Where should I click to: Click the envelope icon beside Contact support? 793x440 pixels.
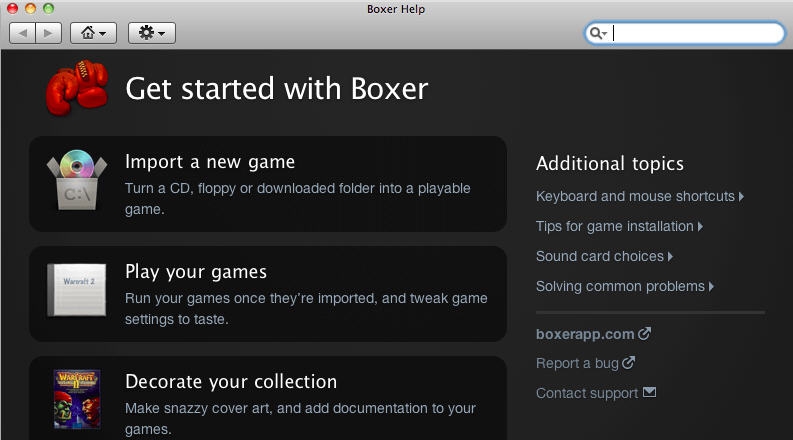tap(649, 392)
